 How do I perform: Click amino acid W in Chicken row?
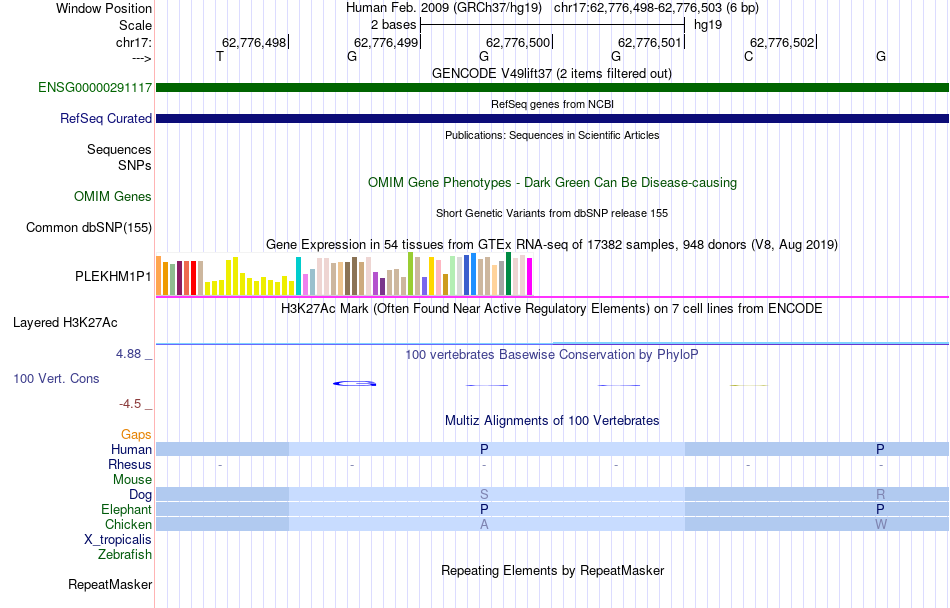pyautogui.click(x=881, y=524)
